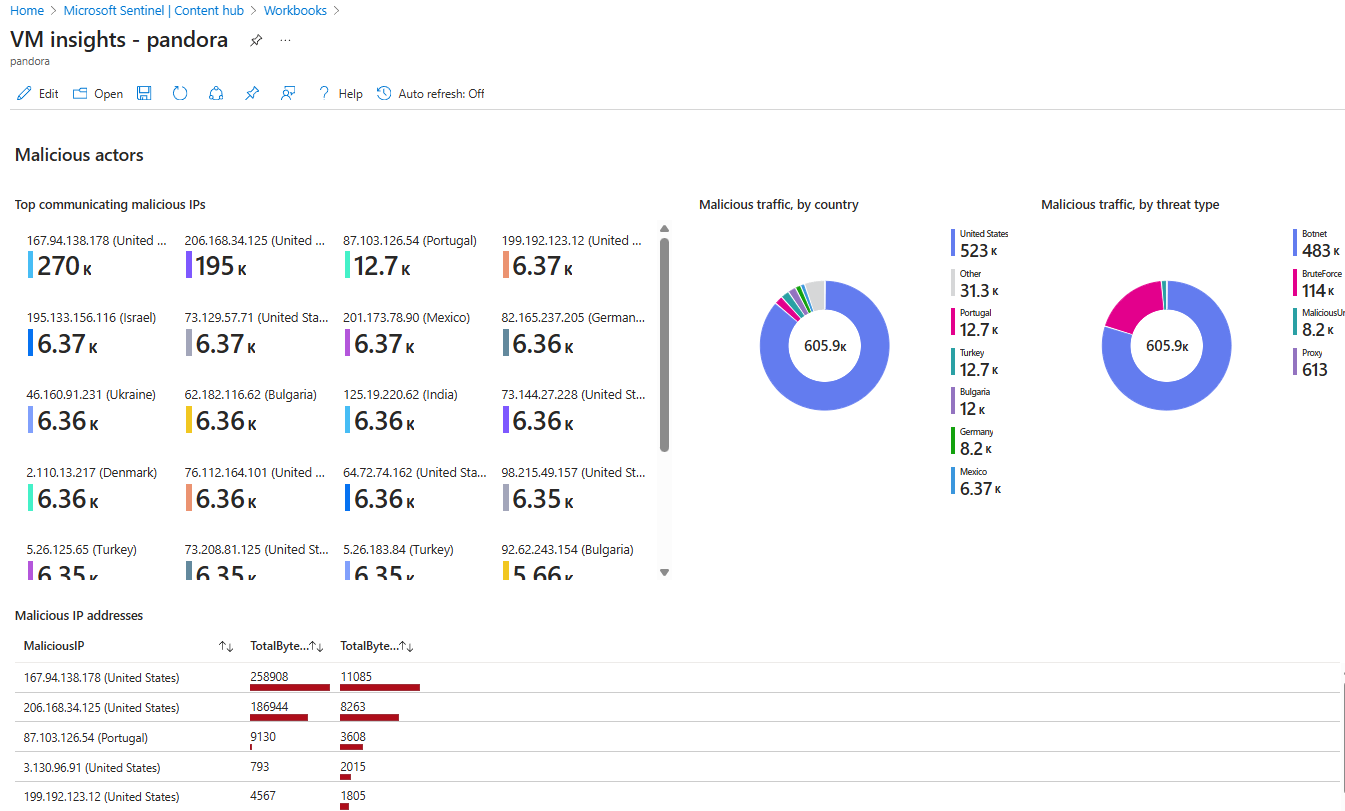
Task: Click the share workbook icon in the toolbar
Action: pyautogui.click(x=216, y=93)
